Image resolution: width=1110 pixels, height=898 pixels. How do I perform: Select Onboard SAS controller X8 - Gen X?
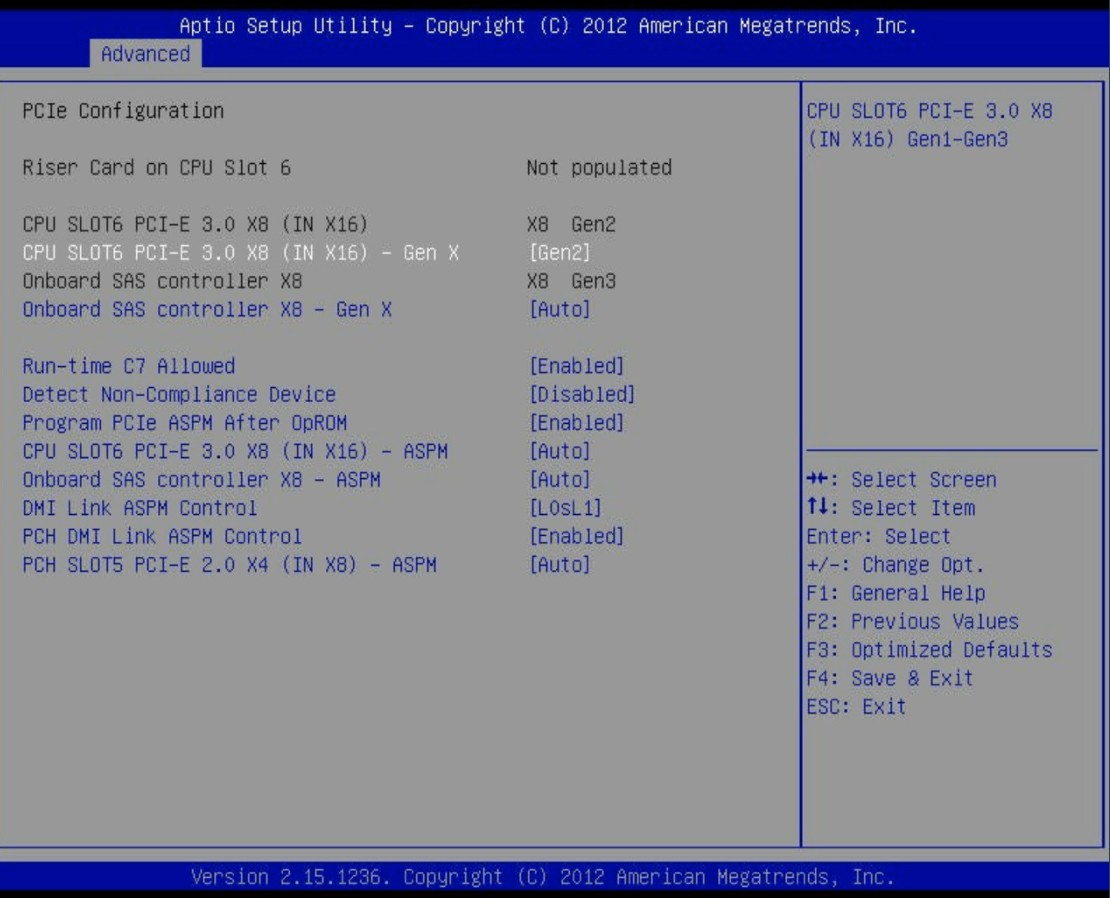(x=207, y=309)
